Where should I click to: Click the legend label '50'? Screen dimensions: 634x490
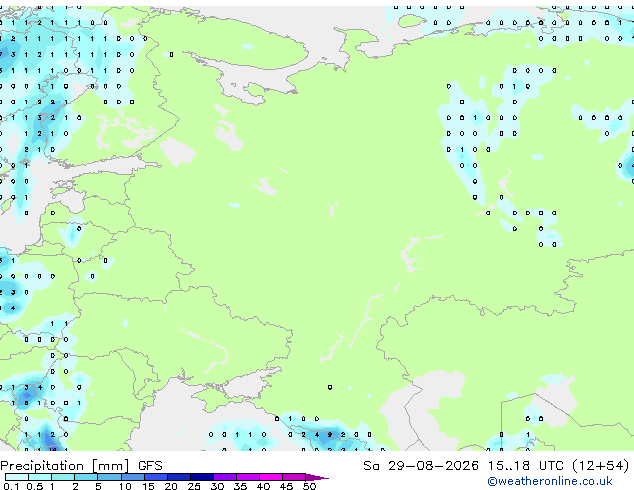tap(309, 486)
